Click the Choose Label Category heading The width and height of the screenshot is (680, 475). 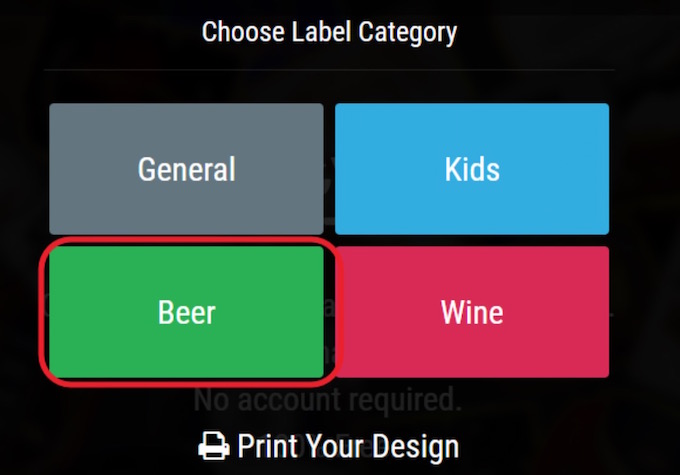coord(329,32)
